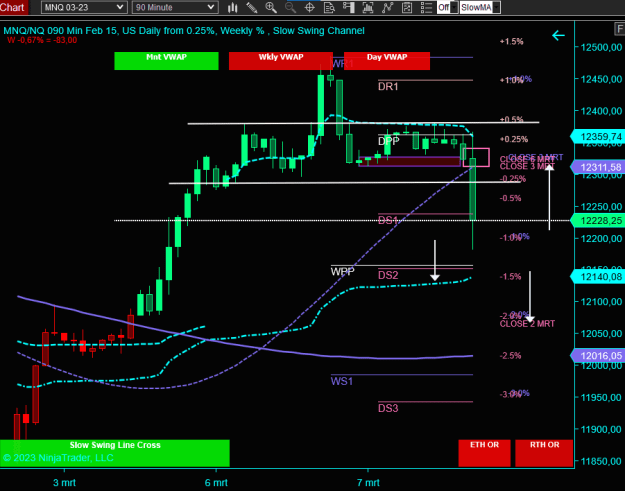Click the 6 mrt date axis label
The width and height of the screenshot is (625, 491).
pyautogui.click(x=216, y=483)
